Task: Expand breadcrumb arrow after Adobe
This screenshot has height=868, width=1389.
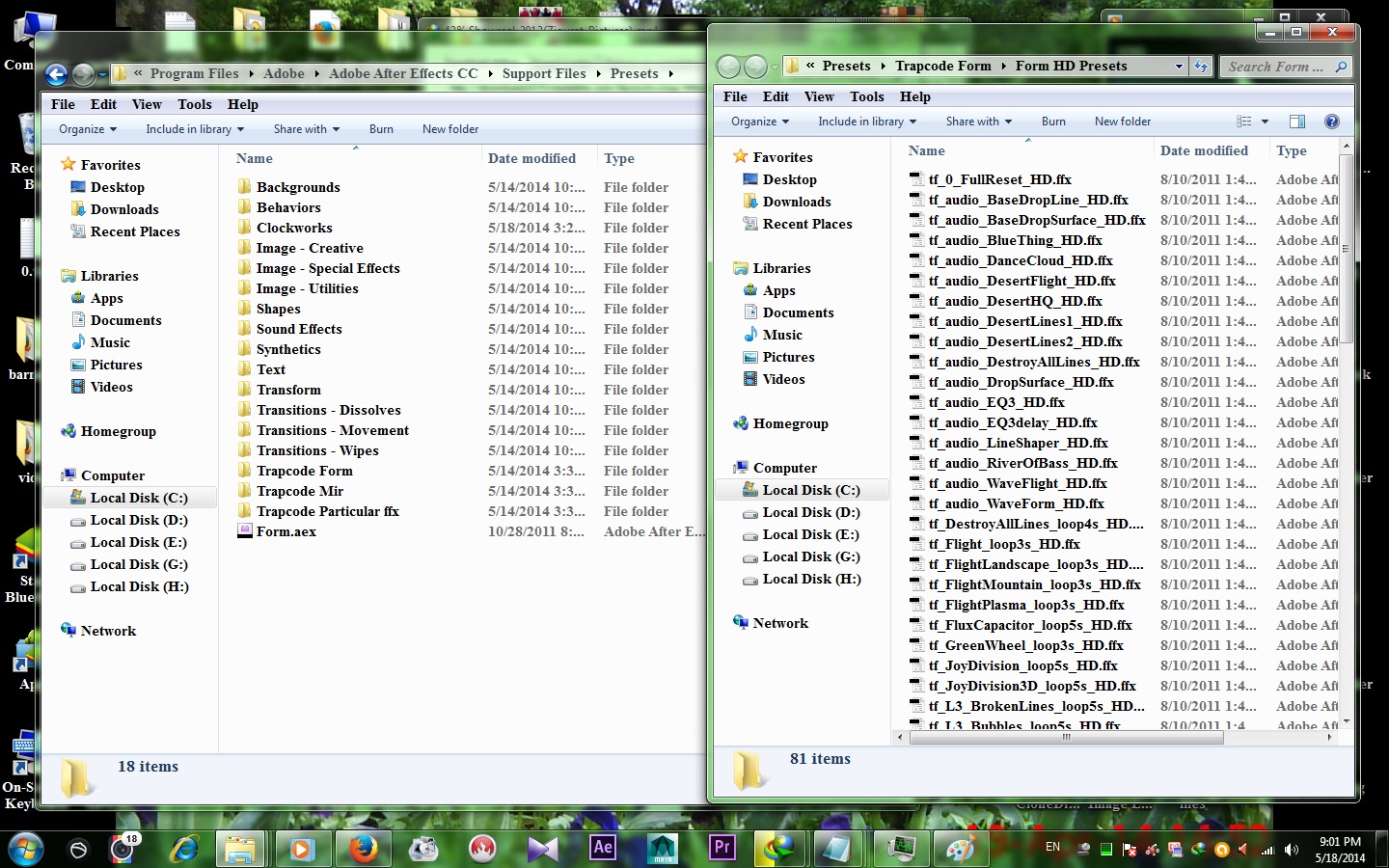Action: [x=317, y=74]
